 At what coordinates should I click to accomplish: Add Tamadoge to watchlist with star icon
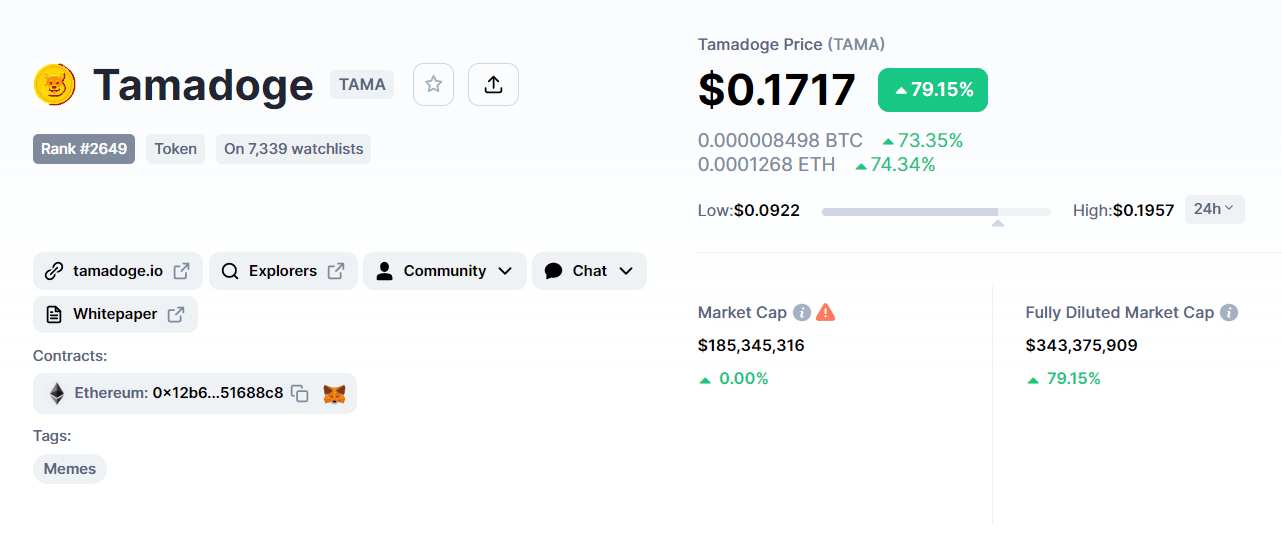433,84
